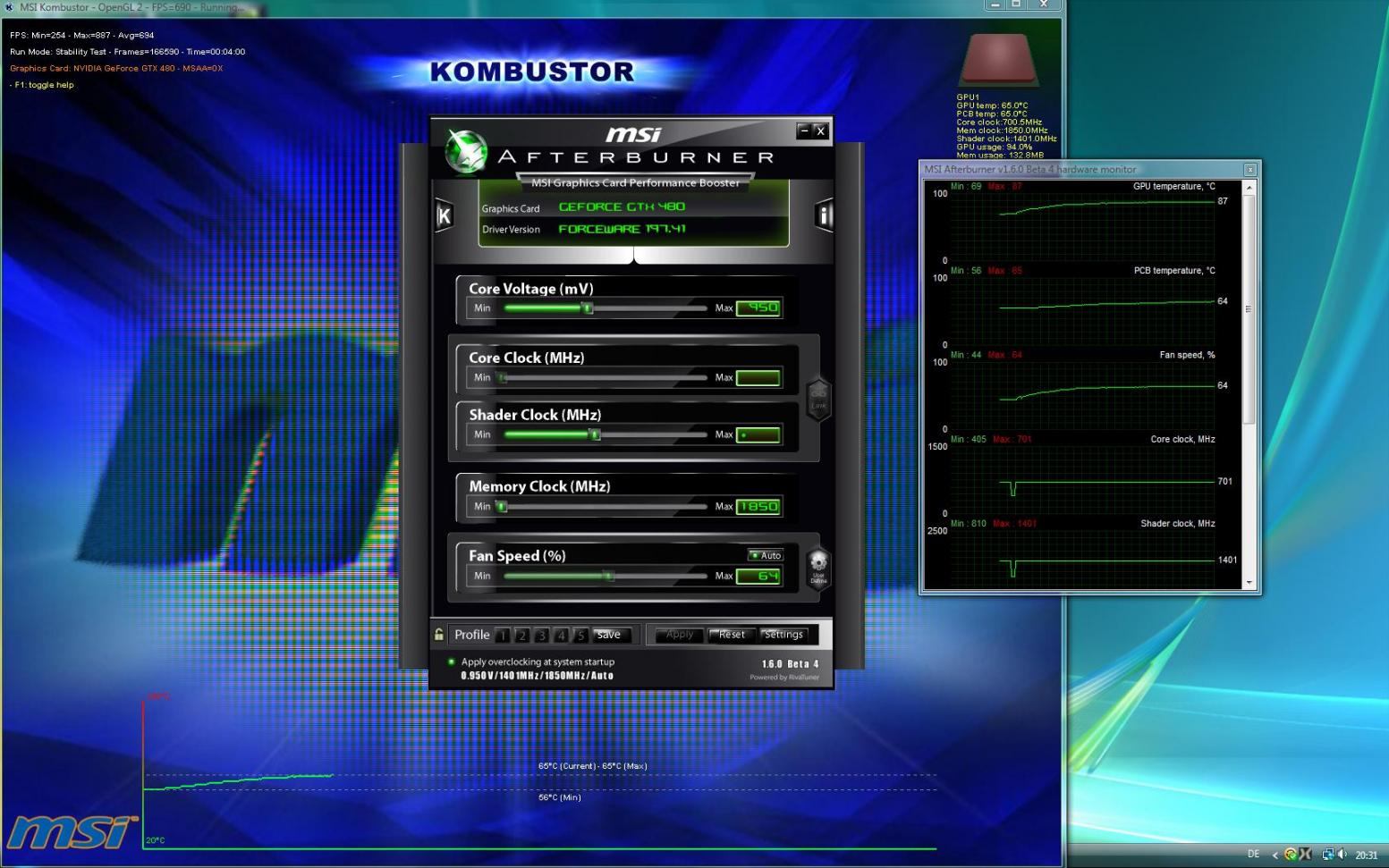Screen dimensions: 1389x868
Task: Click the Fan Speed slider handle
Action: (609, 577)
